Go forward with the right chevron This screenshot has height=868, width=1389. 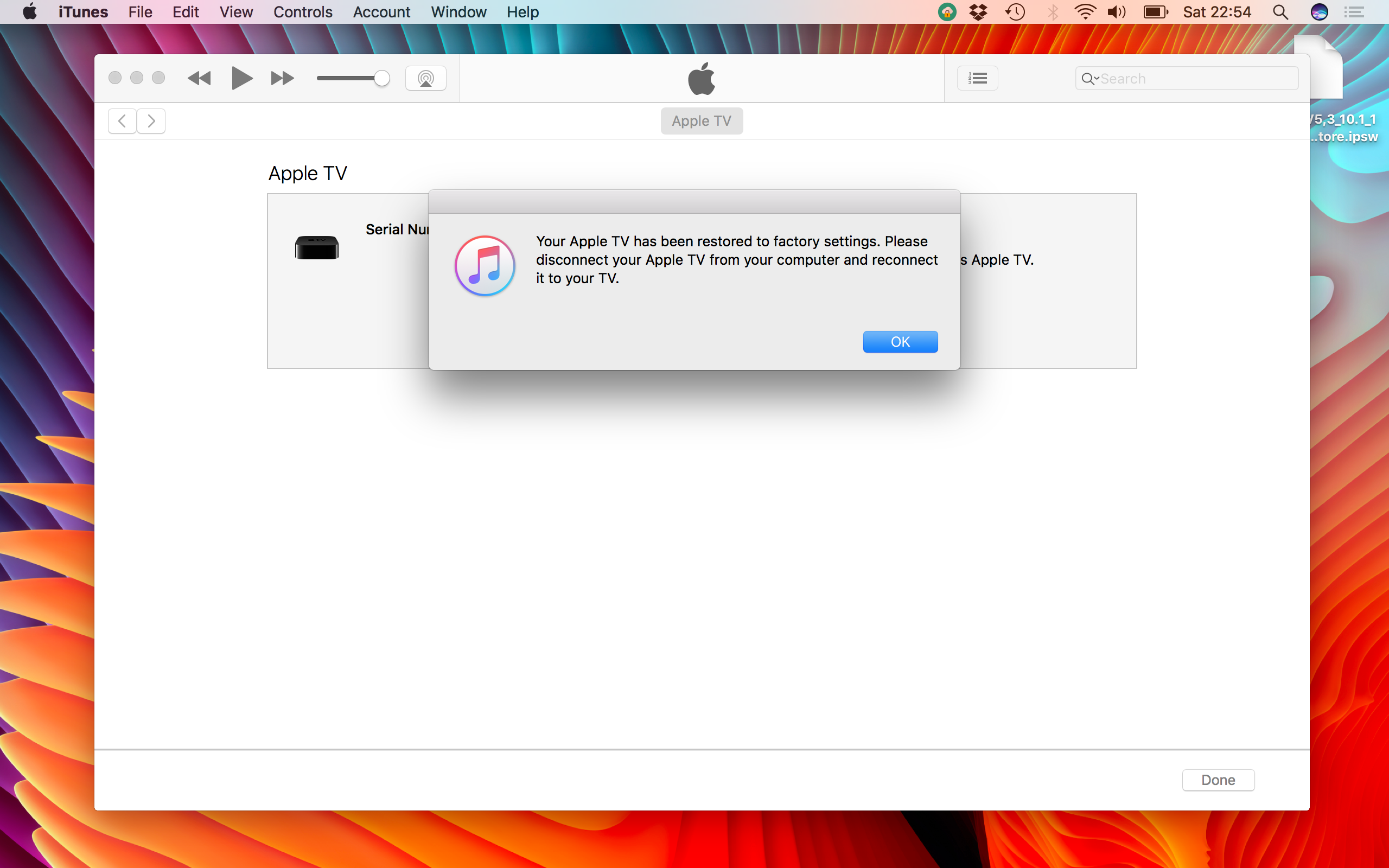tap(151, 120)
